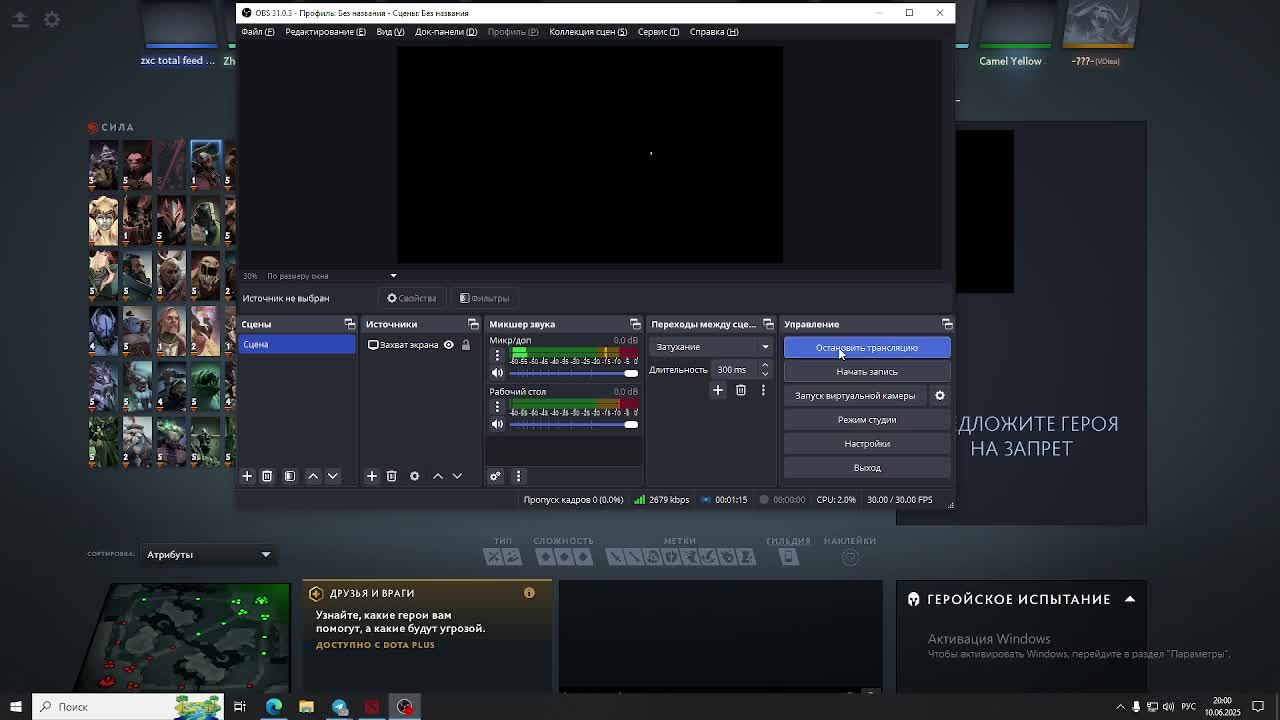
Task: Open the Вид menu
Action: [390, 32]
